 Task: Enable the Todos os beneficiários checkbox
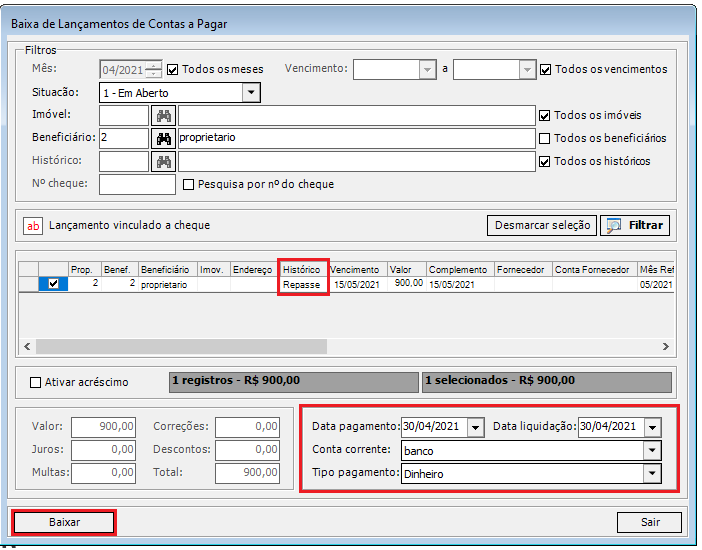click(544, 139)
